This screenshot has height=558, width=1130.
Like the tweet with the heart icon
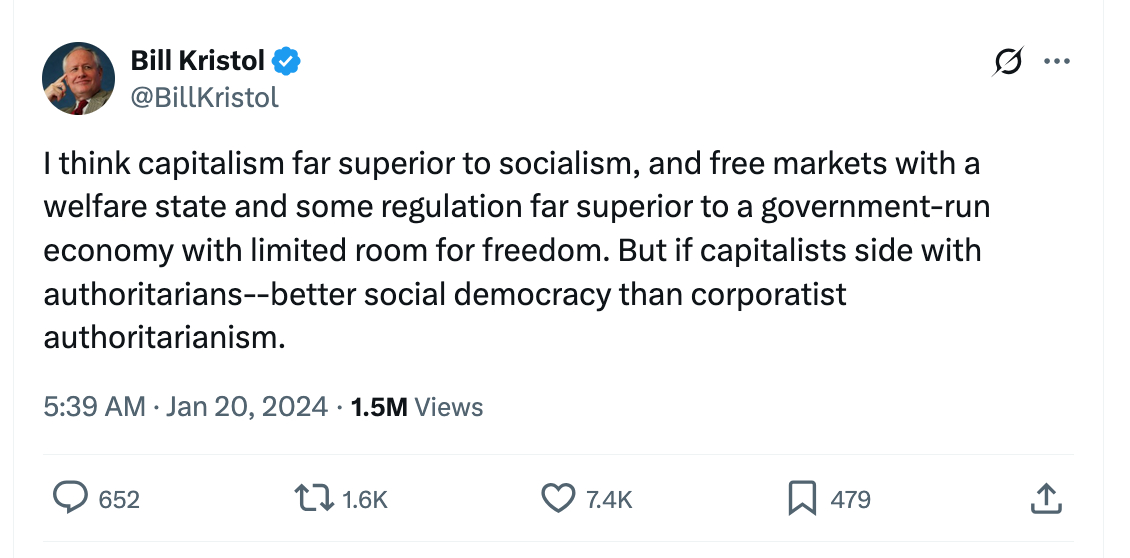point(558,498)
